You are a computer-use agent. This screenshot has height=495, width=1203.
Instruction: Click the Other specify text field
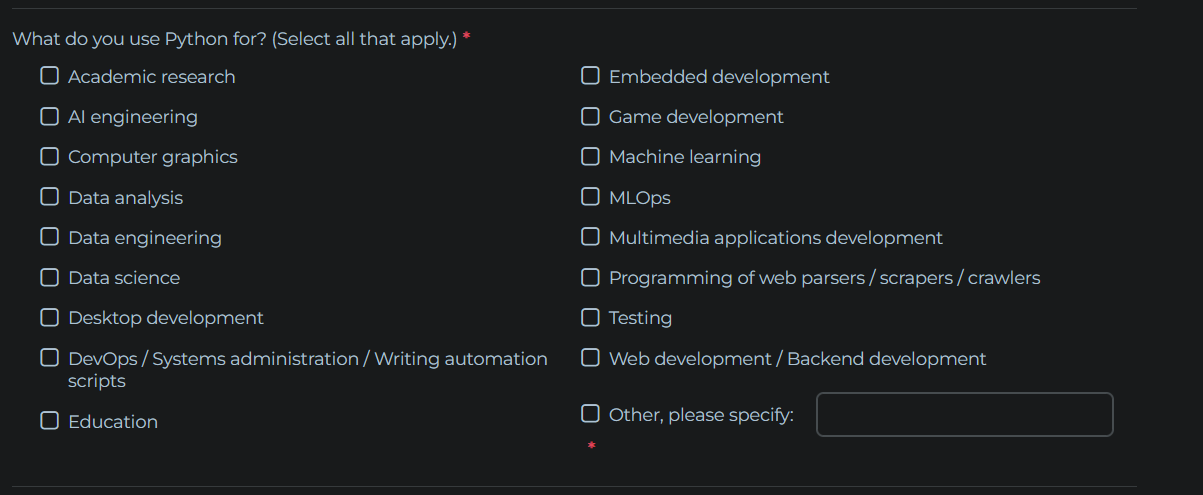pos(964,414)
